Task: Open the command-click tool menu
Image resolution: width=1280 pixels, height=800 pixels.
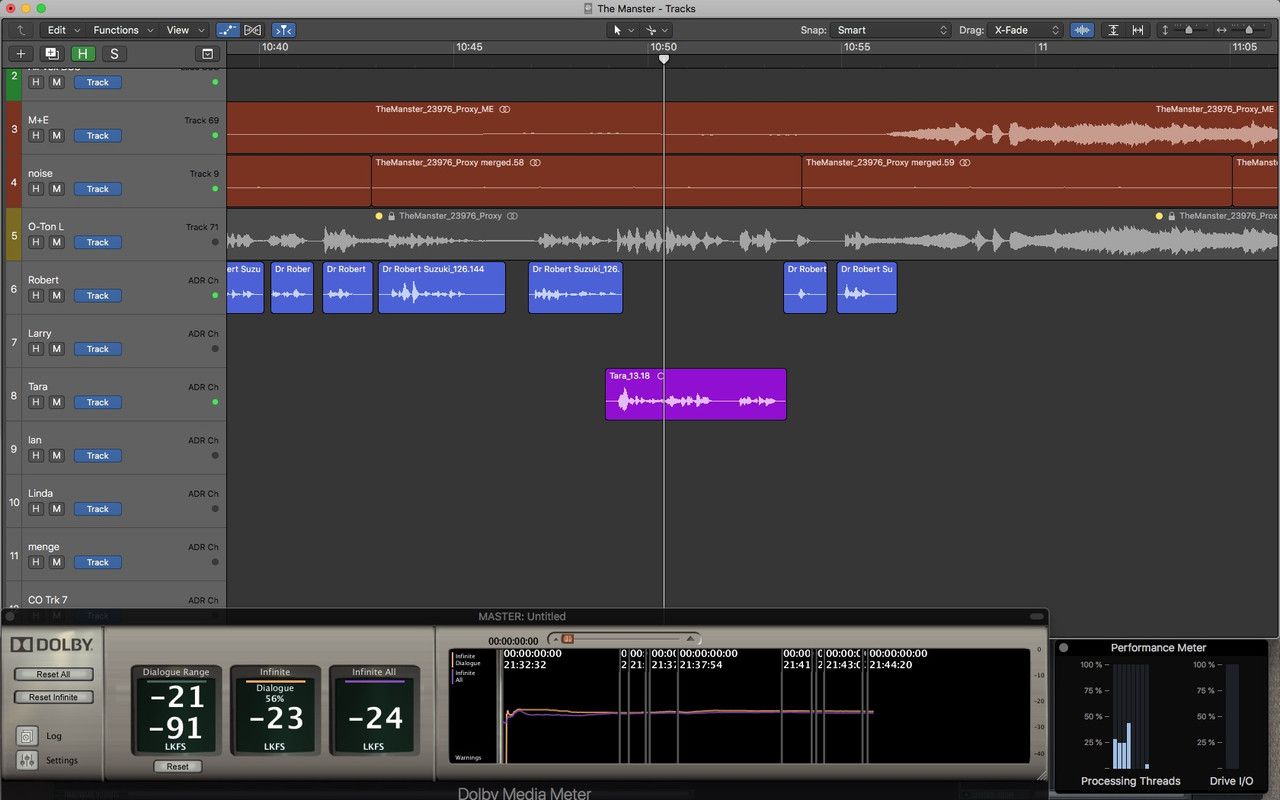Action: [x=656, y=30]
